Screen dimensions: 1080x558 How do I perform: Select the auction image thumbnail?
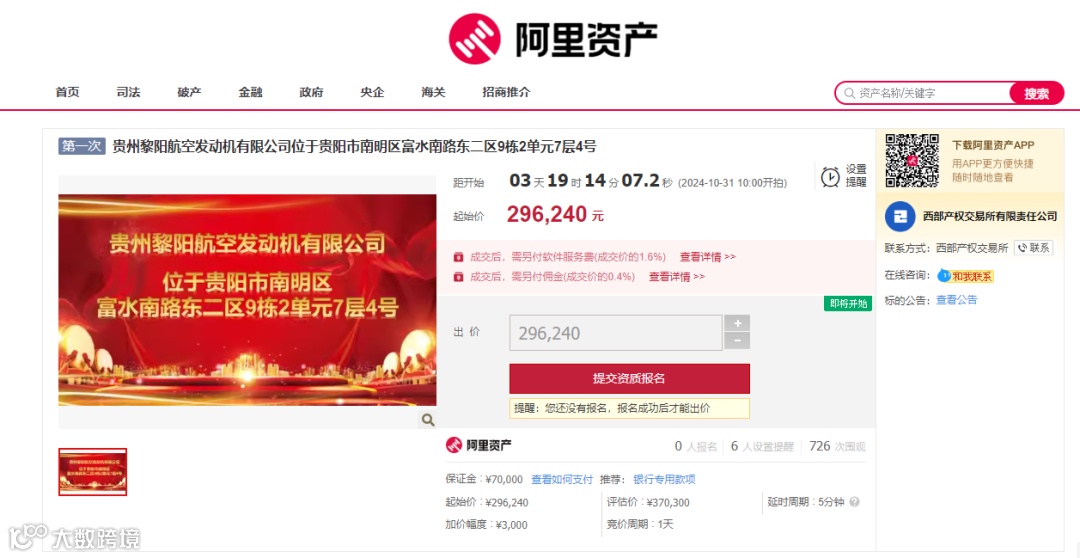point(93,472)
